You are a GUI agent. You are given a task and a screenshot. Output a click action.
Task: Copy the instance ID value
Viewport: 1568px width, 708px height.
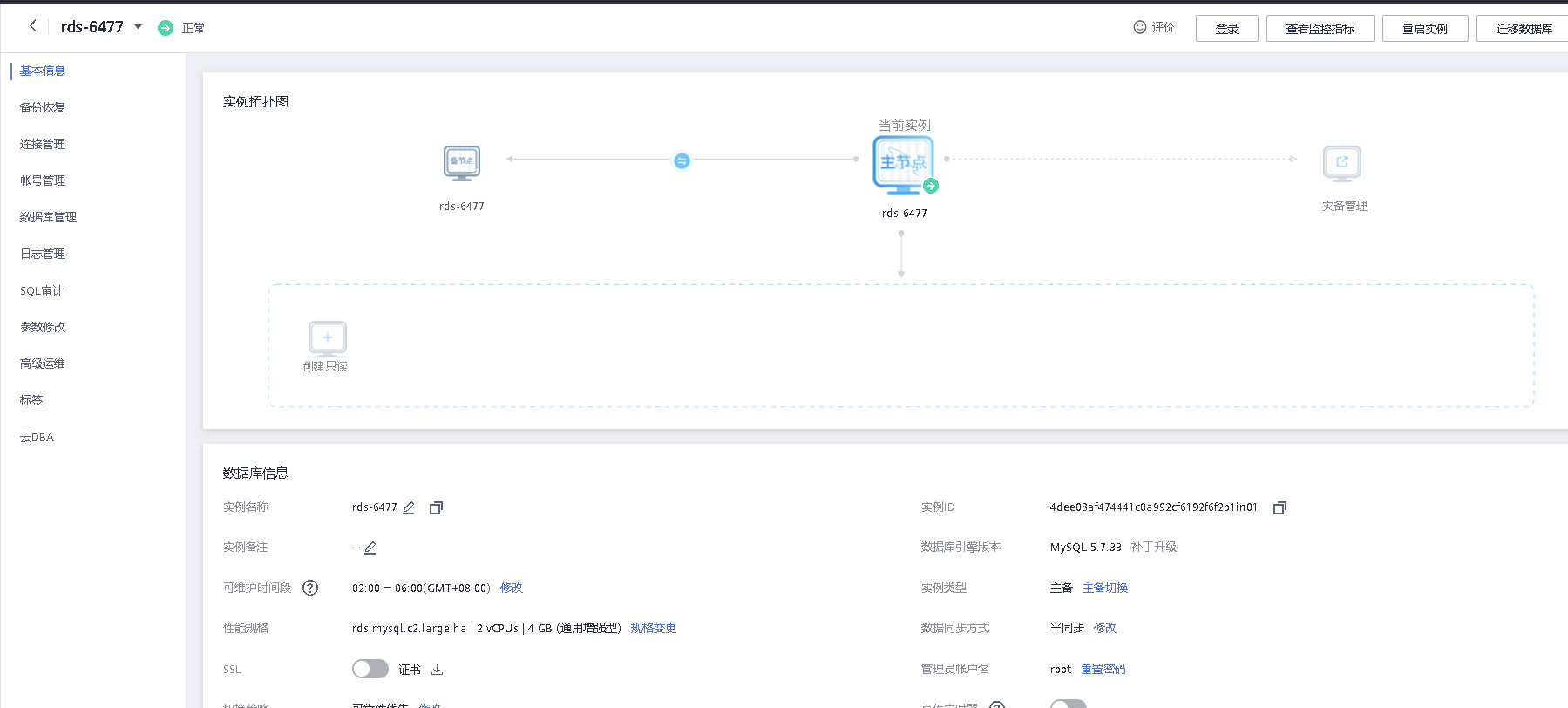(1280, 507)
